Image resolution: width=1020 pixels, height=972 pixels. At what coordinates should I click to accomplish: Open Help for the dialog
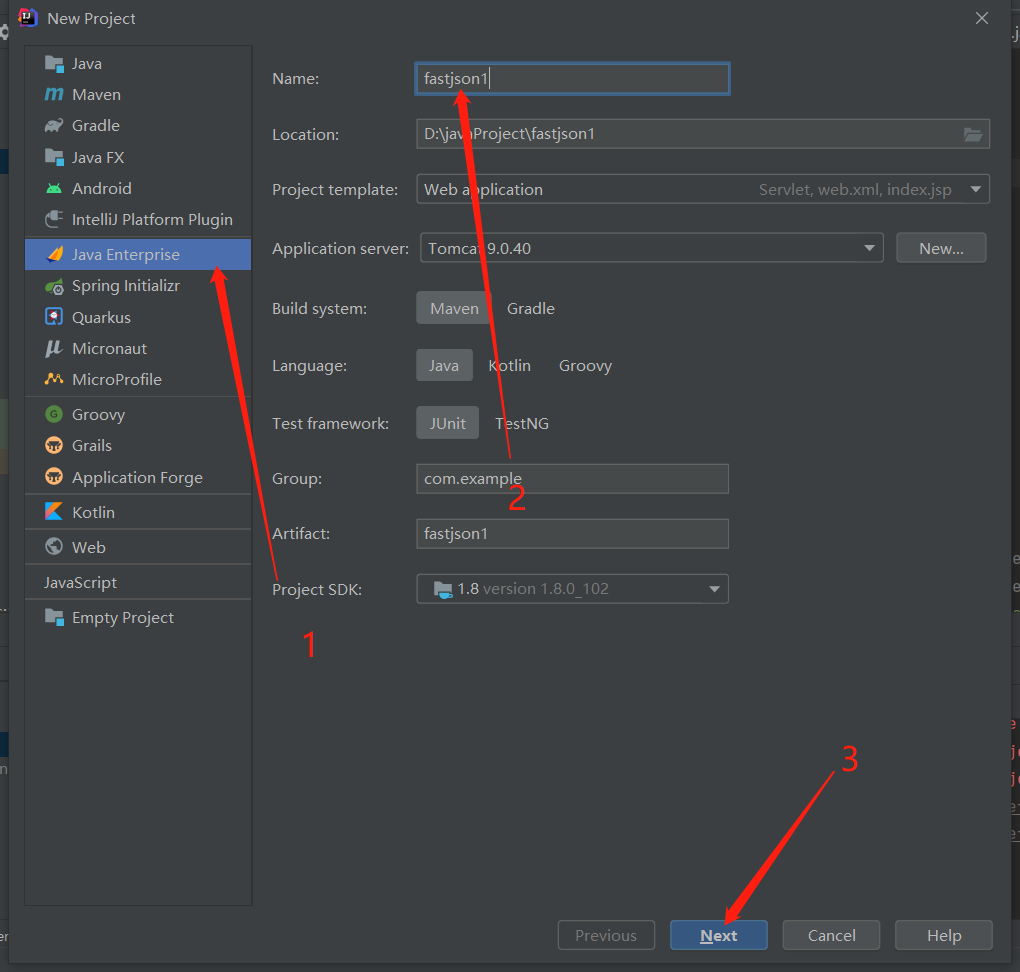[944, 936]
